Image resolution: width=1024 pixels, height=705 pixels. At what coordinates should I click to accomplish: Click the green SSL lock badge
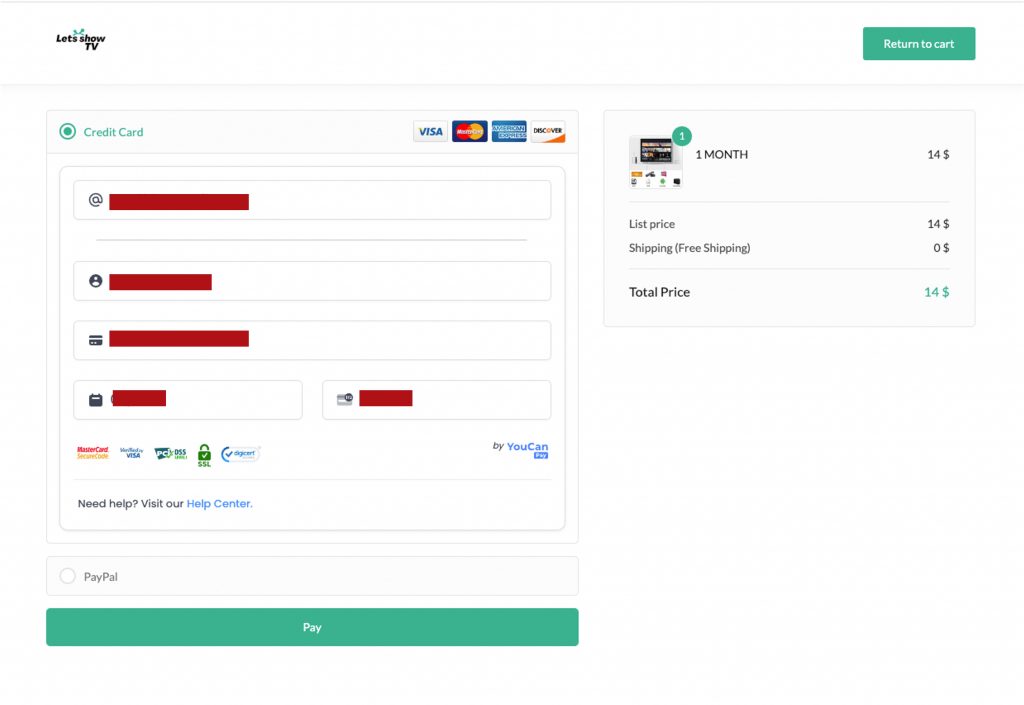204,456
